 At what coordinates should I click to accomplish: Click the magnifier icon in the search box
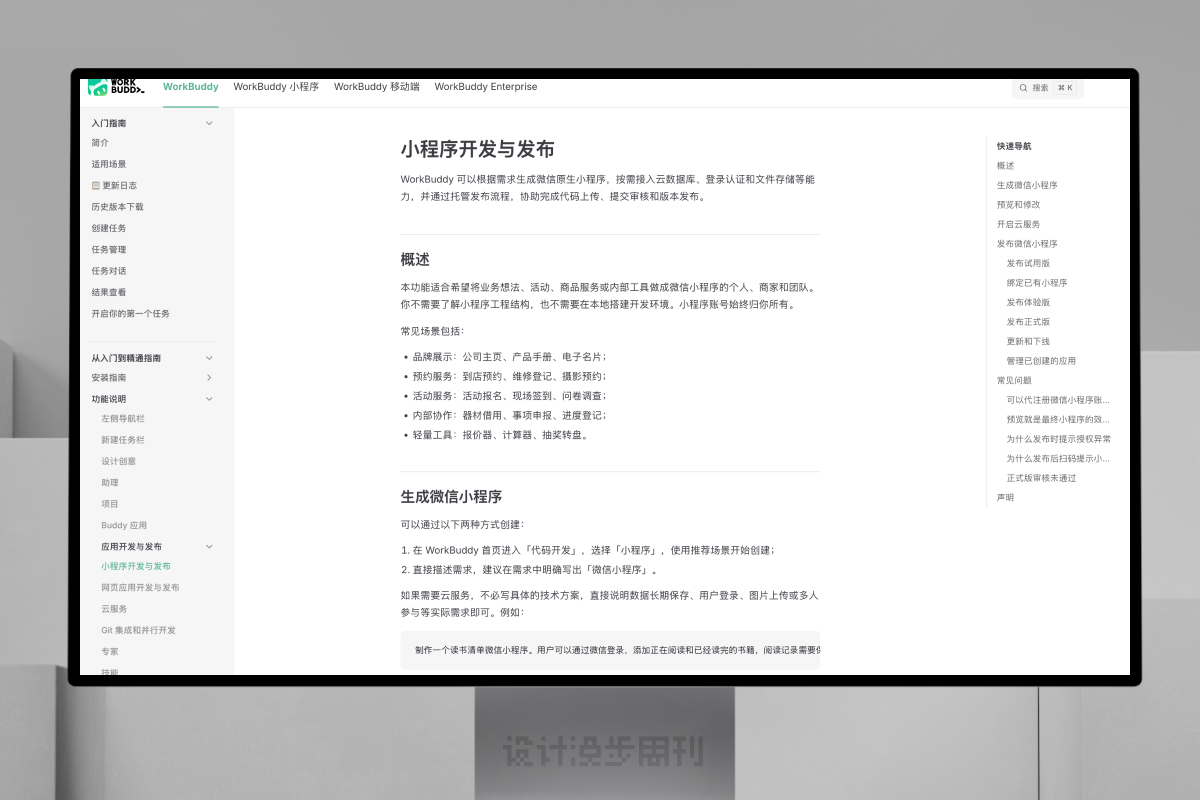(1023, 88)
